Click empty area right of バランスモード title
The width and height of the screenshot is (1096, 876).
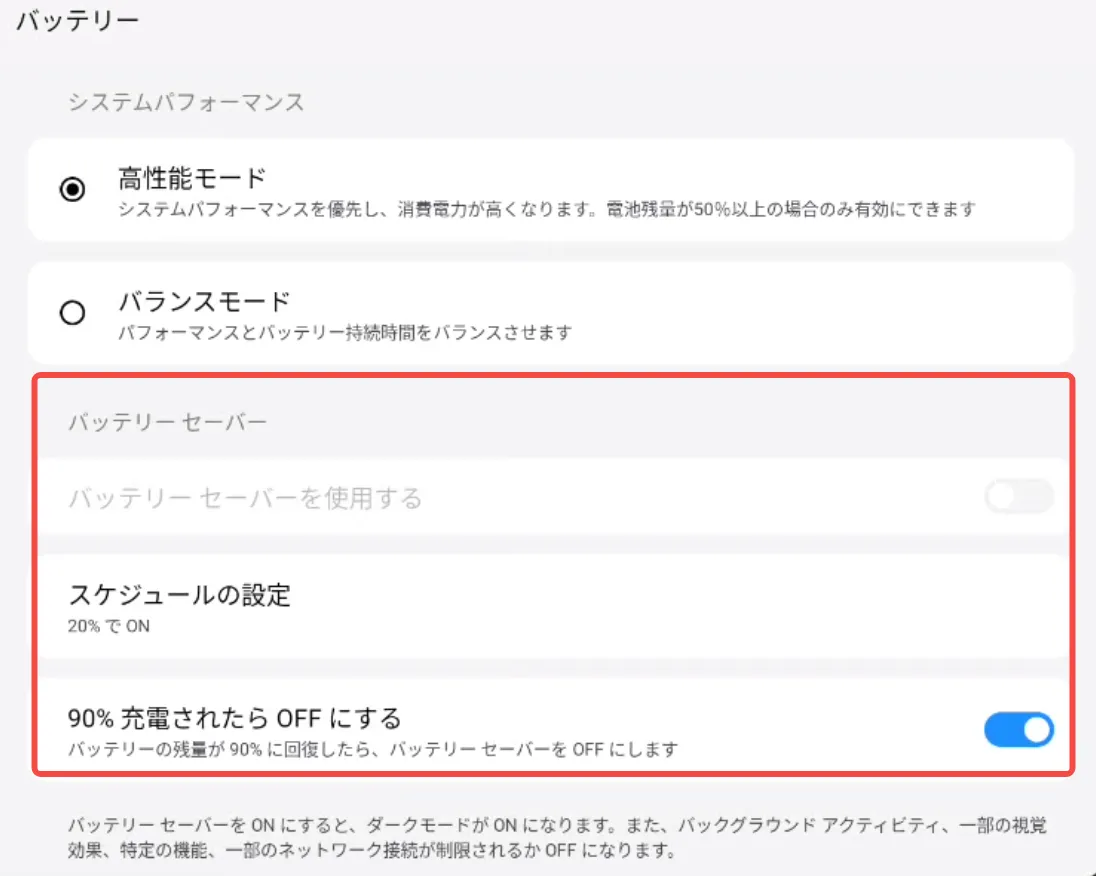click(700, 301)
